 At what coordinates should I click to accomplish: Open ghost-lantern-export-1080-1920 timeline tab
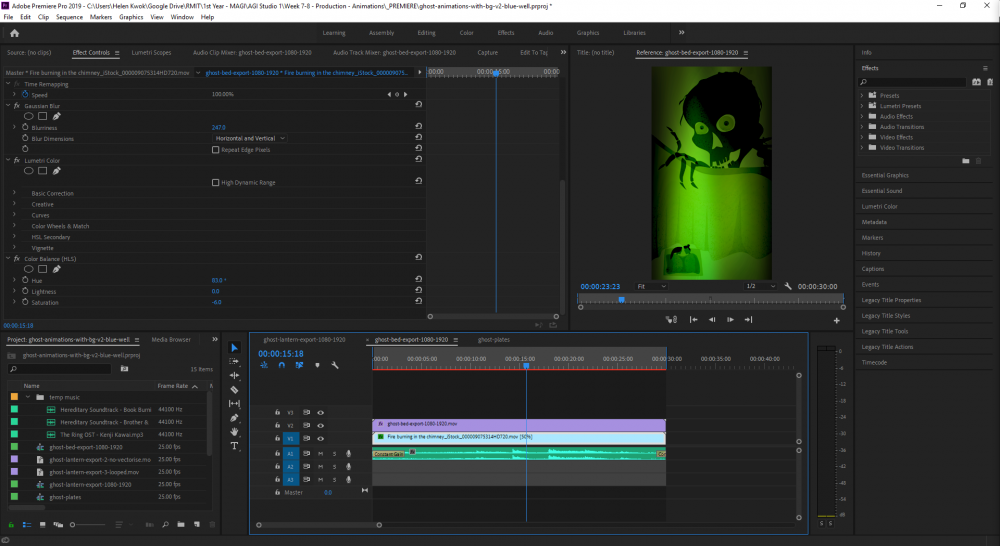tap(304, 340)
